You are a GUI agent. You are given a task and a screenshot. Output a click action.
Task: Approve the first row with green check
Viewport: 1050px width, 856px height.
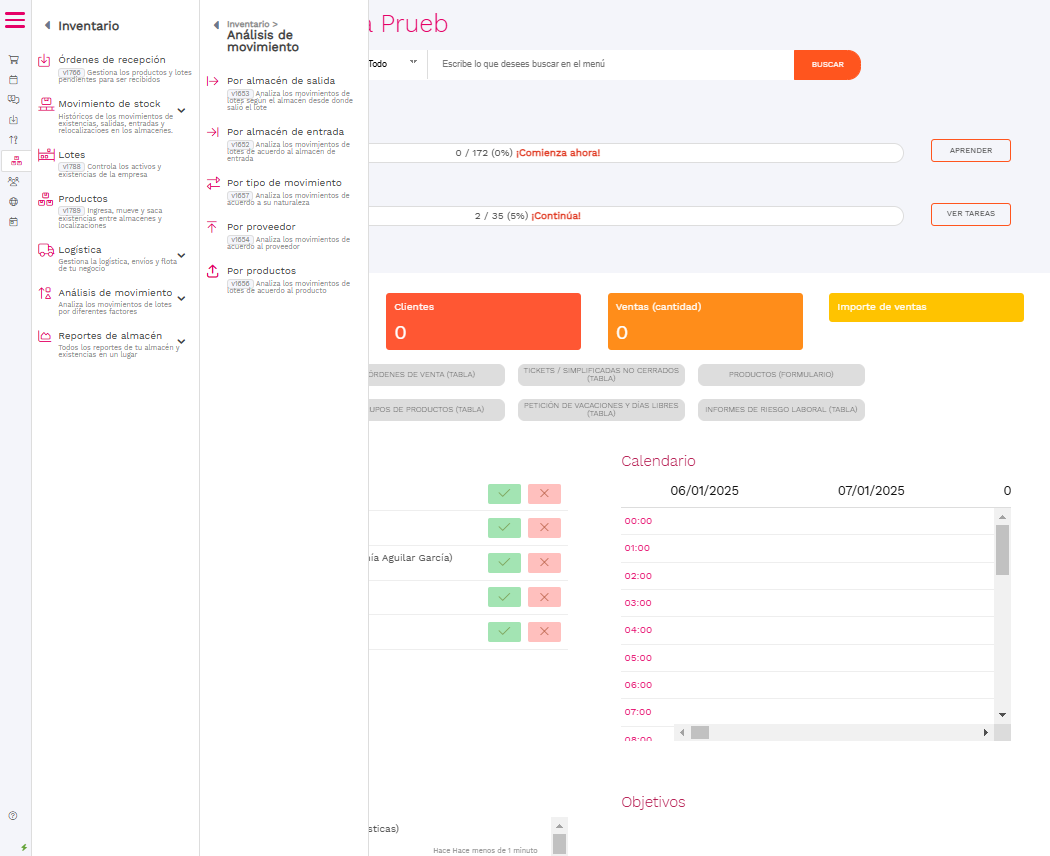(504, 494)
